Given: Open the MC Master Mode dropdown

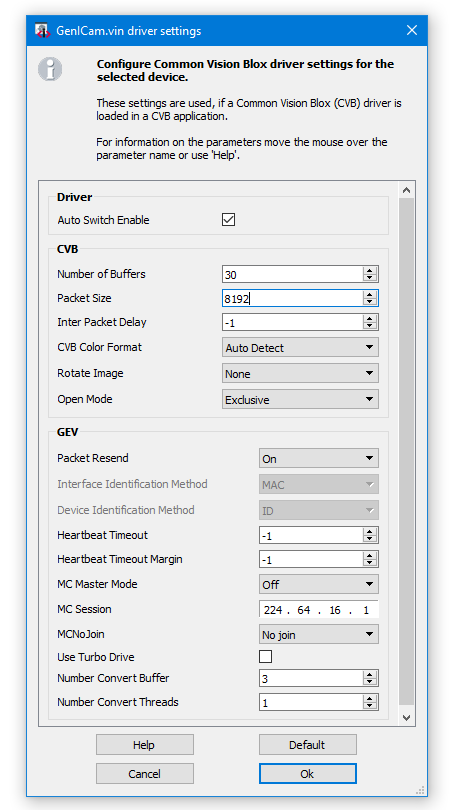Looking at the screenshot, I should pyautogui.click(x=319, y=584).
